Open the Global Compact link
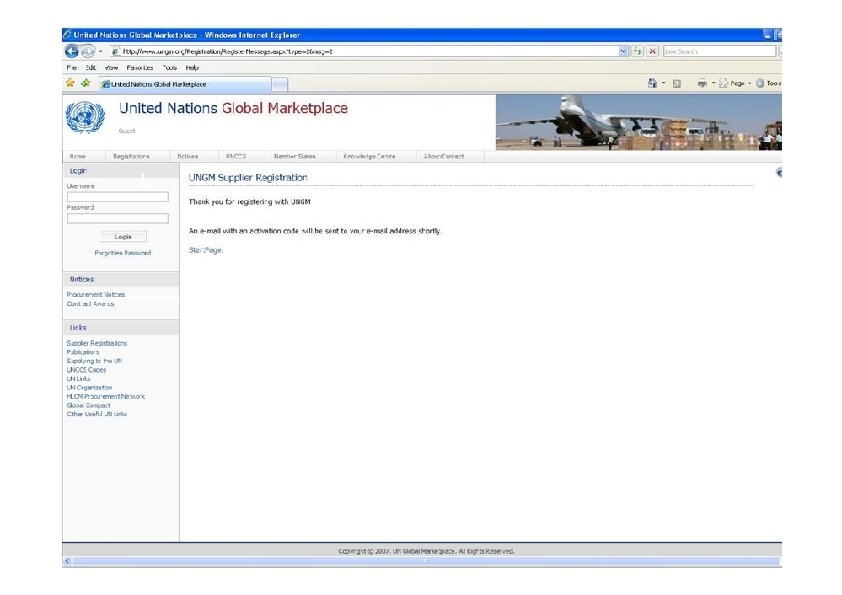 point(88,405)
